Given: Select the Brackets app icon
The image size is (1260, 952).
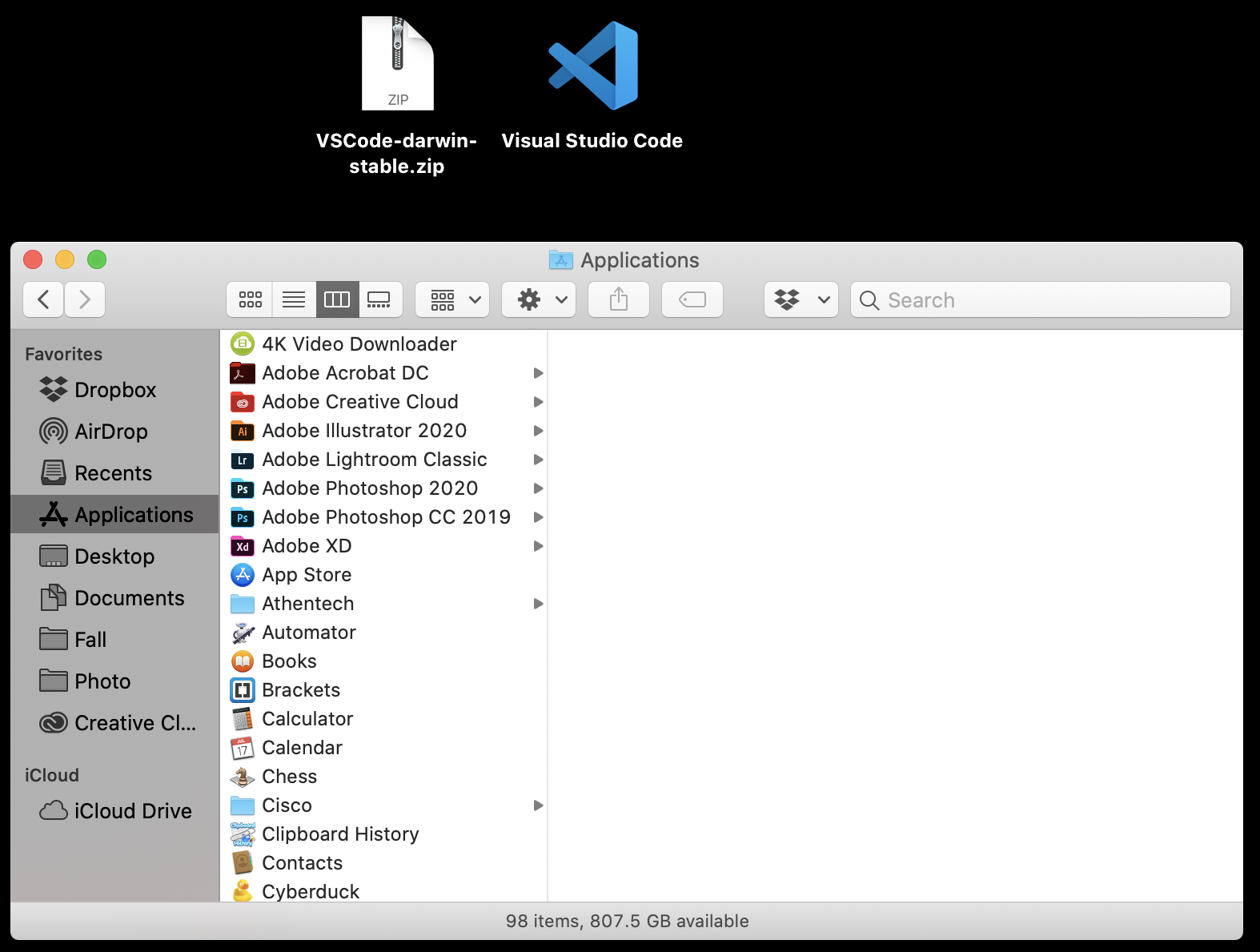Looking at the screenshot, I should [243, 690].
